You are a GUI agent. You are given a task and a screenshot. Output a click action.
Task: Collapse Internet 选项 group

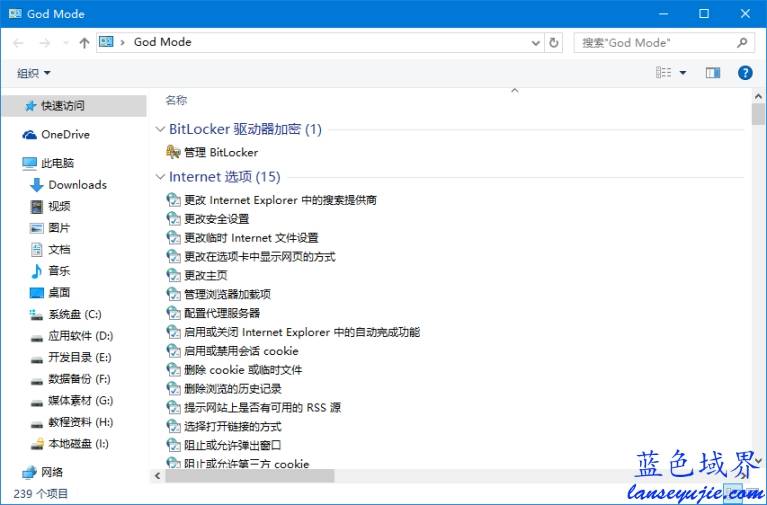click(x=160, y=177)
